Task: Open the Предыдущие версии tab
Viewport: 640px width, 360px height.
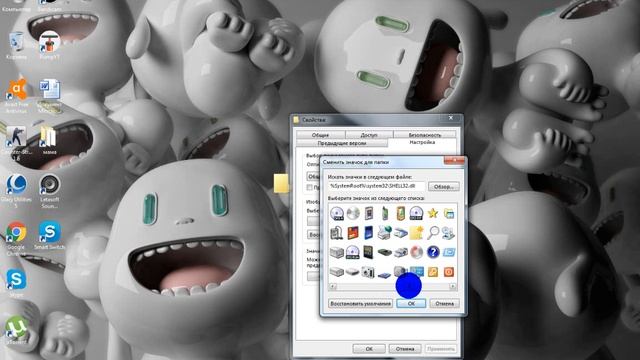Action: 342,143
